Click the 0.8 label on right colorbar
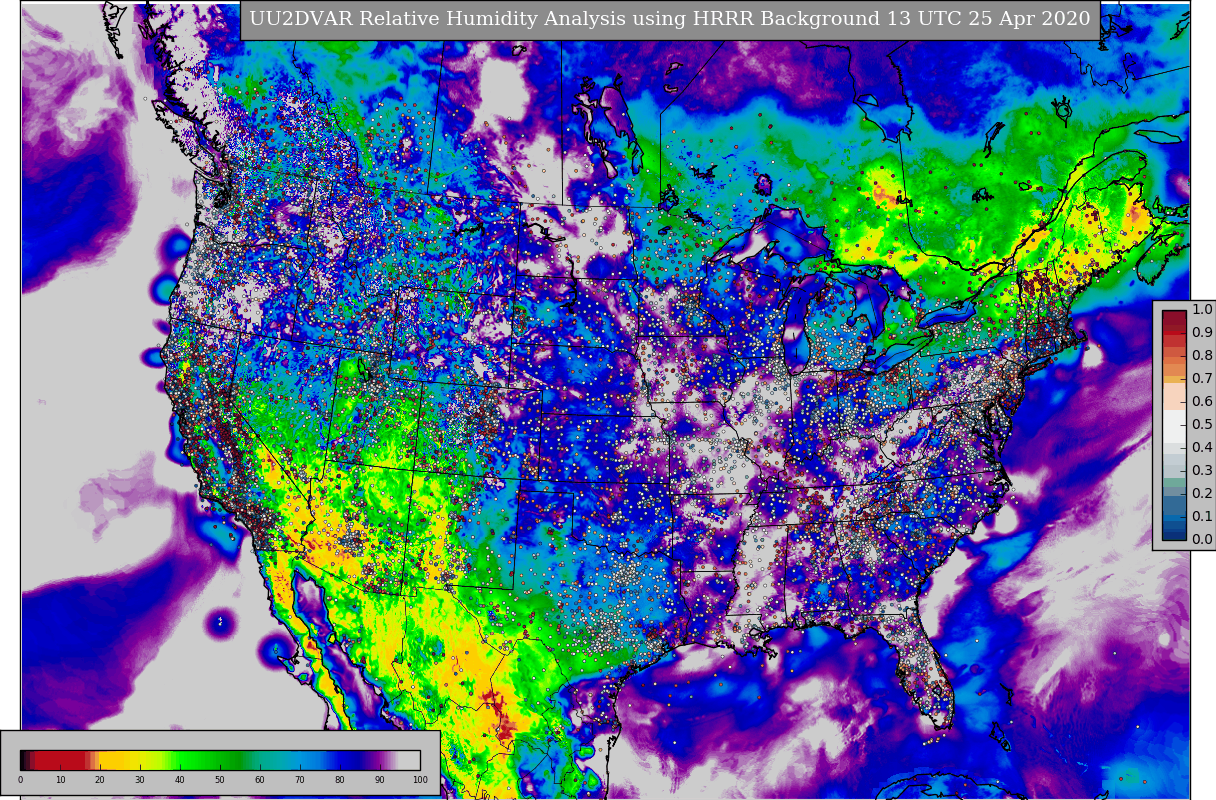Image resolution: width=1216 pixels, height=800 pixels. coord(1202,356)
